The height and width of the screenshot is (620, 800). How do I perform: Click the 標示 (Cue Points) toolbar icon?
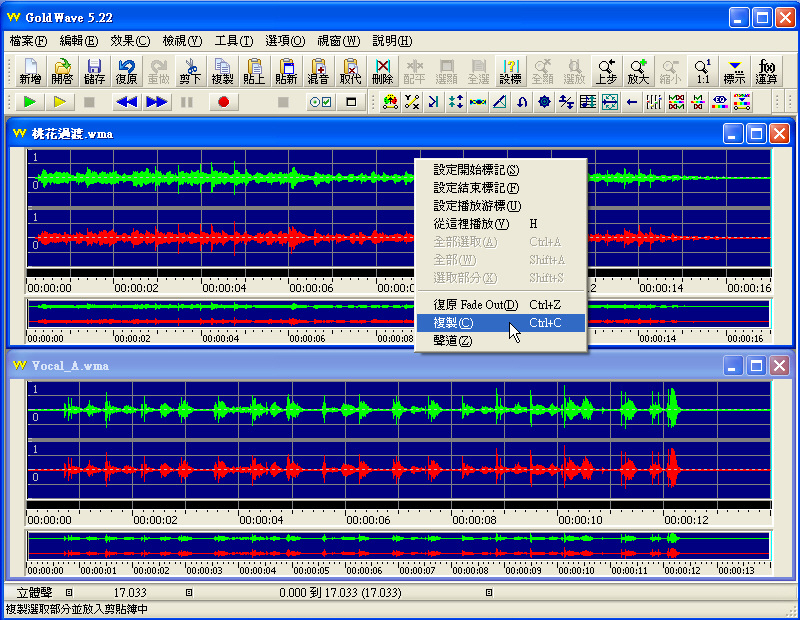point(735,71)
